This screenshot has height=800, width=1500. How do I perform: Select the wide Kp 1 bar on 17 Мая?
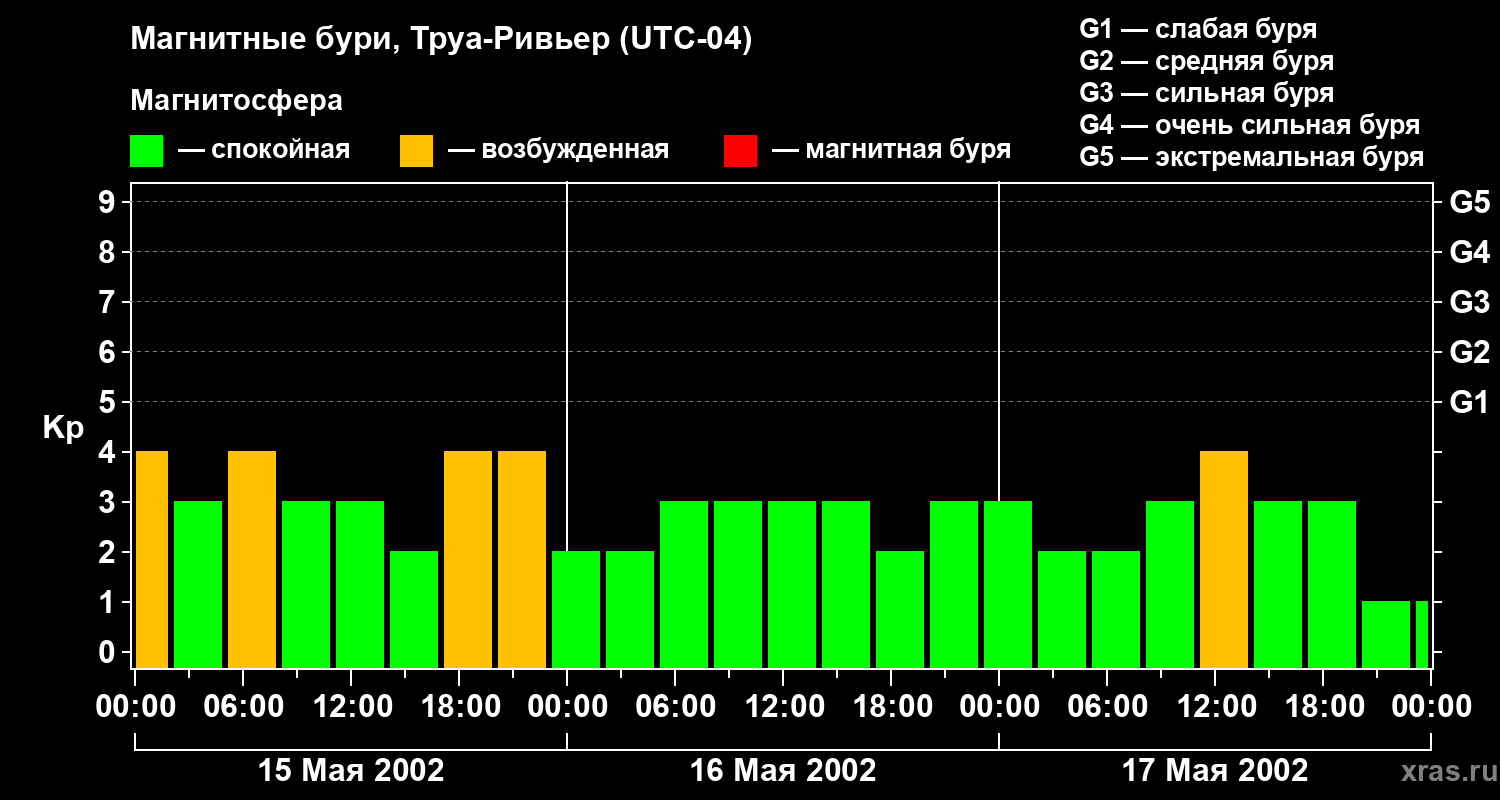coord(1386,635)
